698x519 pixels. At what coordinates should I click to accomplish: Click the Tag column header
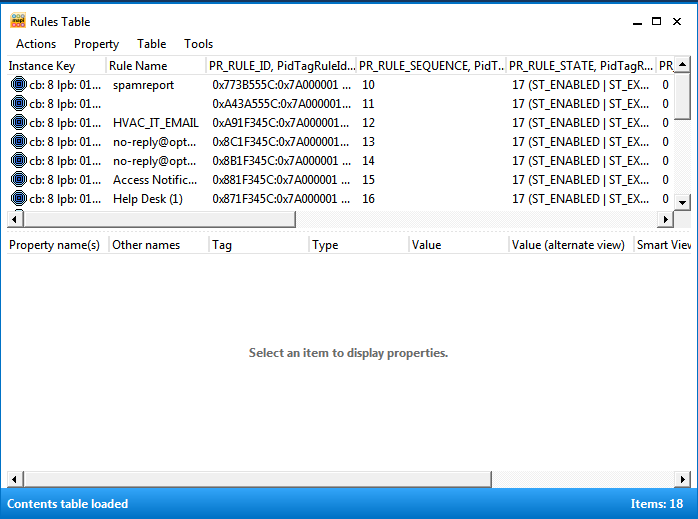[258, 245]
